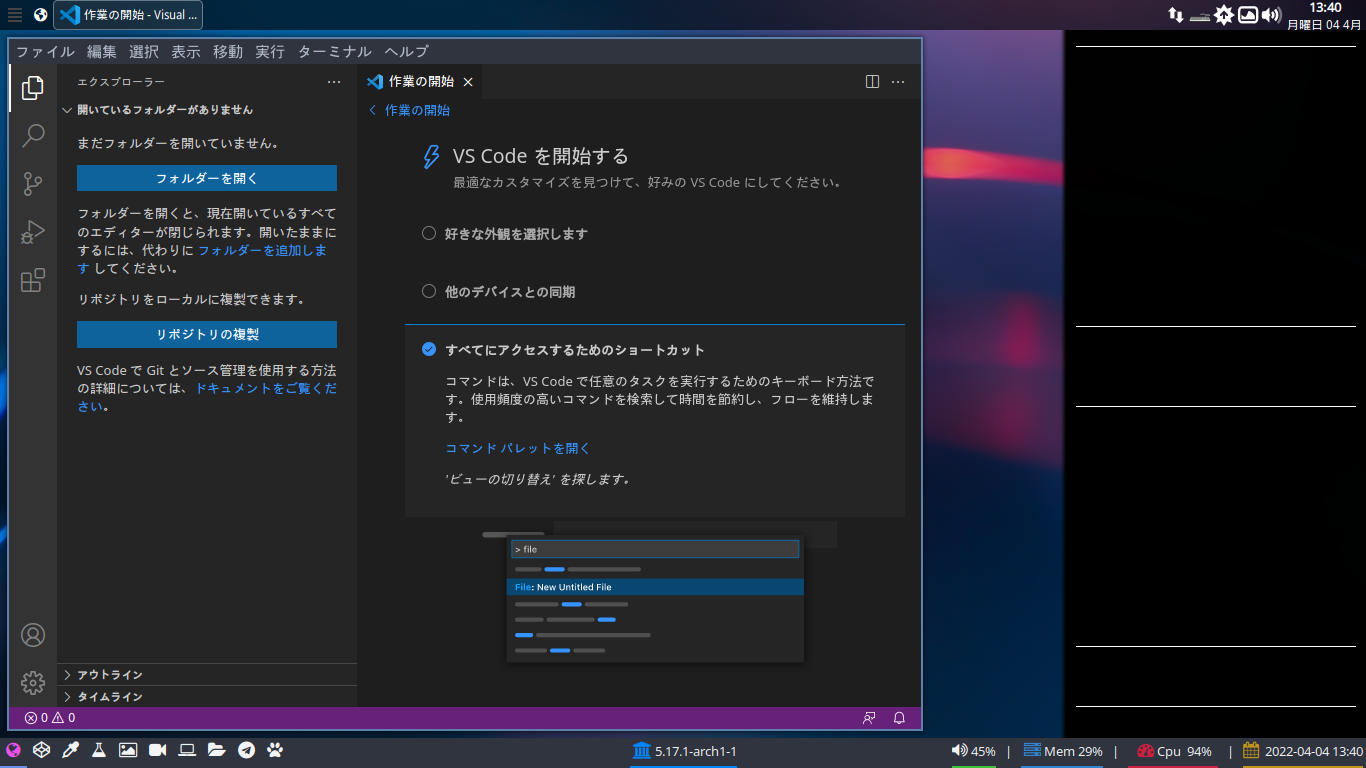Open the 編集 menu

pyautogui.click(x=102, y=52)
